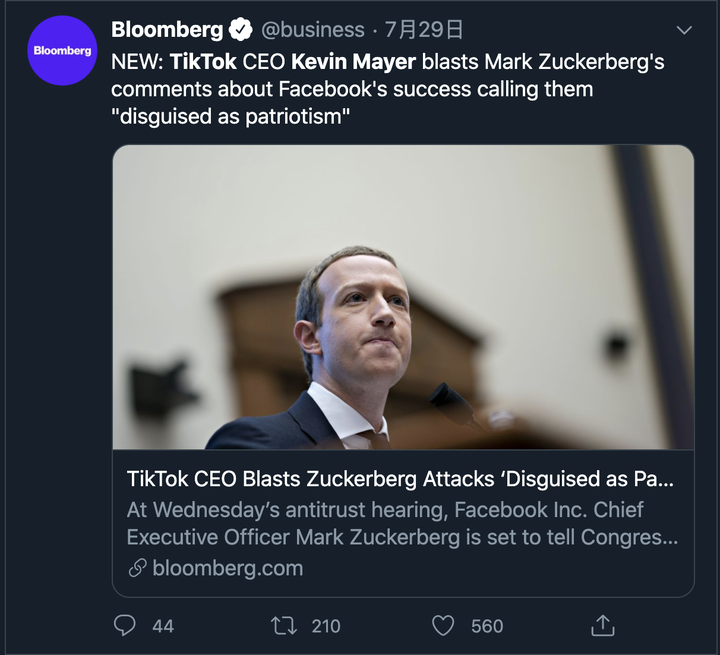
Task: Like the tweet with the heart icon
Action: coord(443,626)
